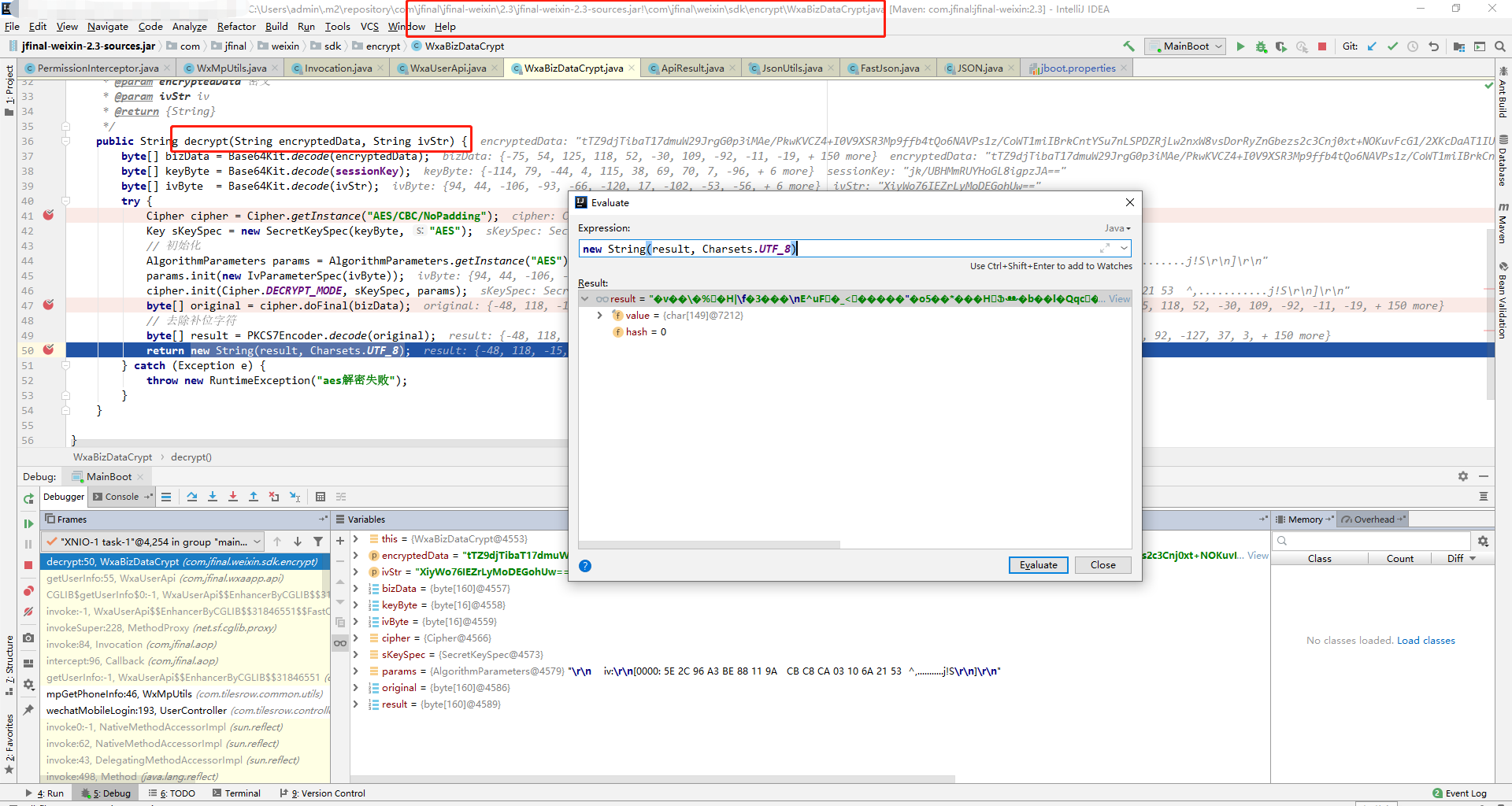1512x806 pixels.
Task: Click the Build Project hammer icon
Action: (1128, 46)
